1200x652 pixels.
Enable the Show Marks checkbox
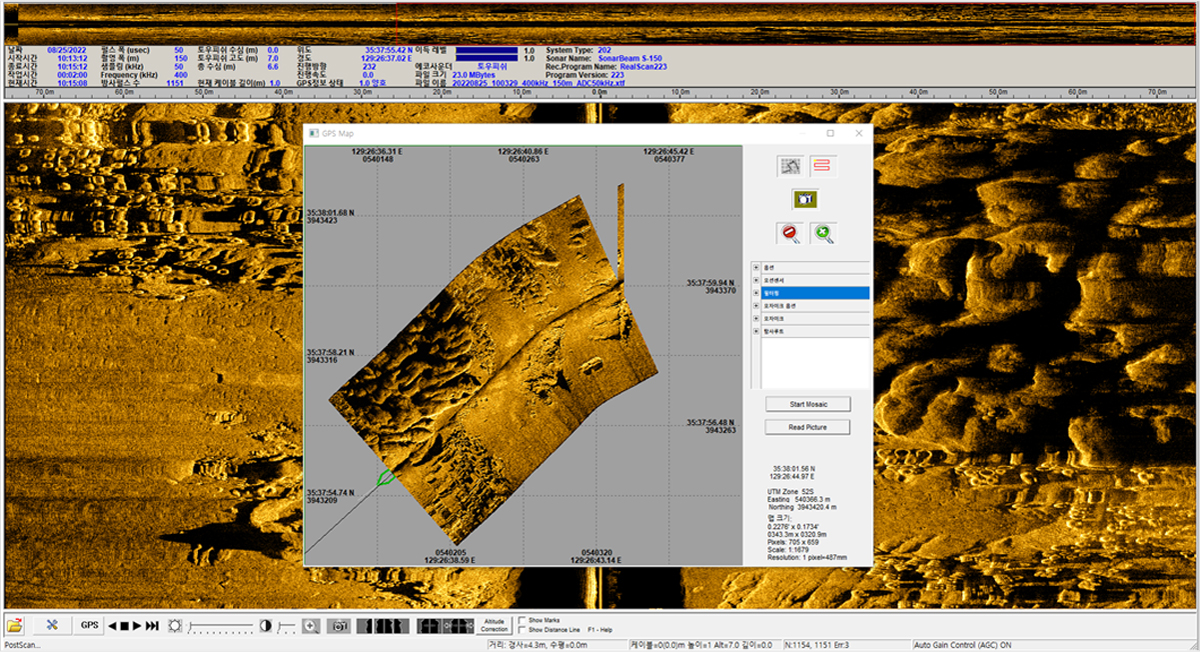pos(522,621)
